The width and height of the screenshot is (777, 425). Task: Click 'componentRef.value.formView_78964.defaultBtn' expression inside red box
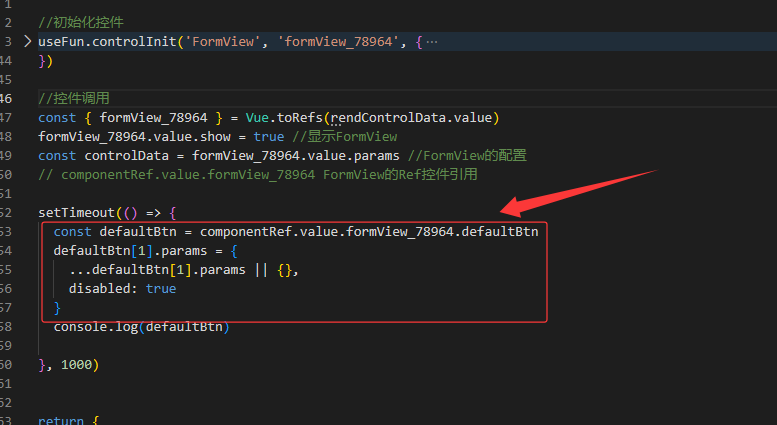(x=370, y=232)
